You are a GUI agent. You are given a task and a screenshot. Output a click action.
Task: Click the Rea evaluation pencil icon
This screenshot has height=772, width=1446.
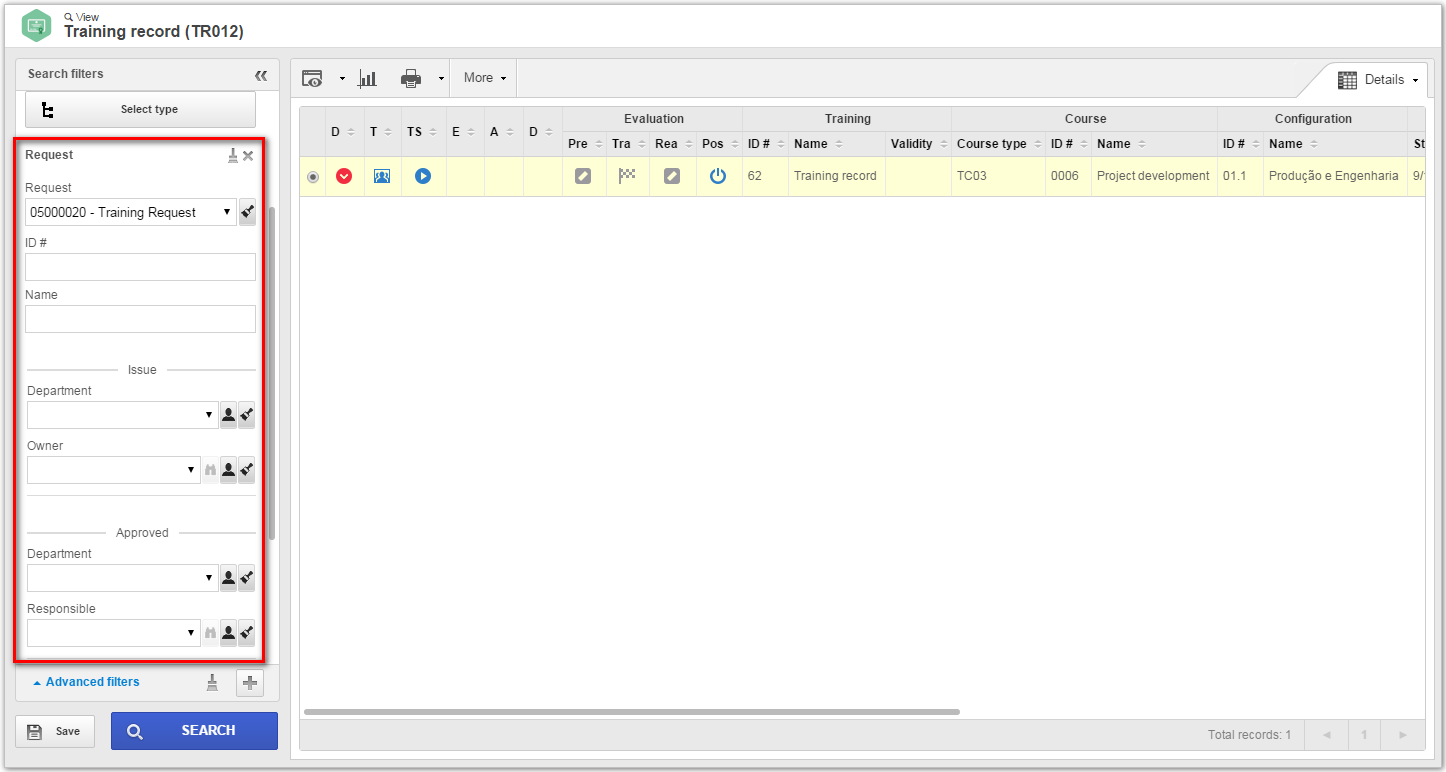pos(672,176)
